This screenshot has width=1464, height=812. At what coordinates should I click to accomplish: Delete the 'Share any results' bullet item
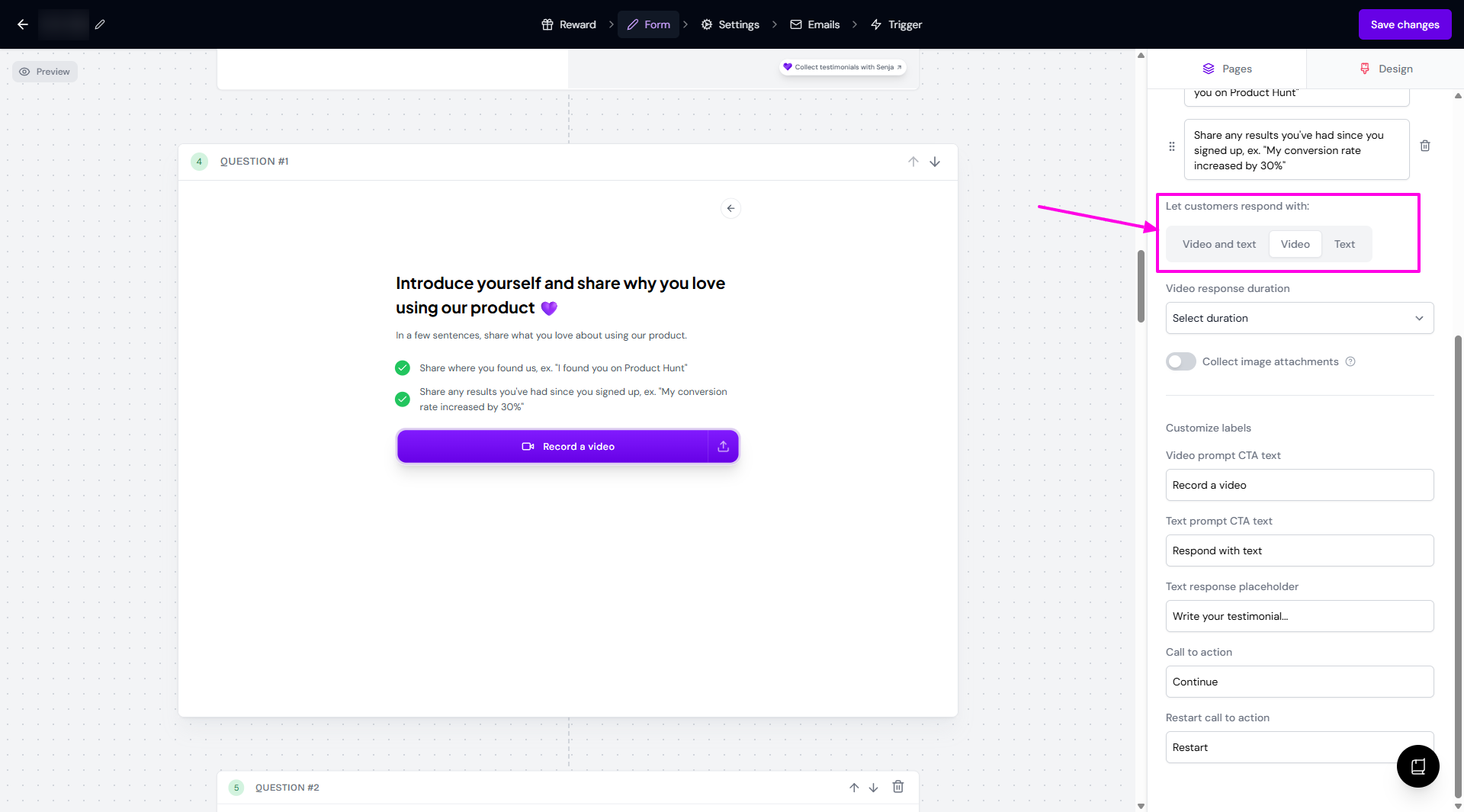[x=1424, y=146]
